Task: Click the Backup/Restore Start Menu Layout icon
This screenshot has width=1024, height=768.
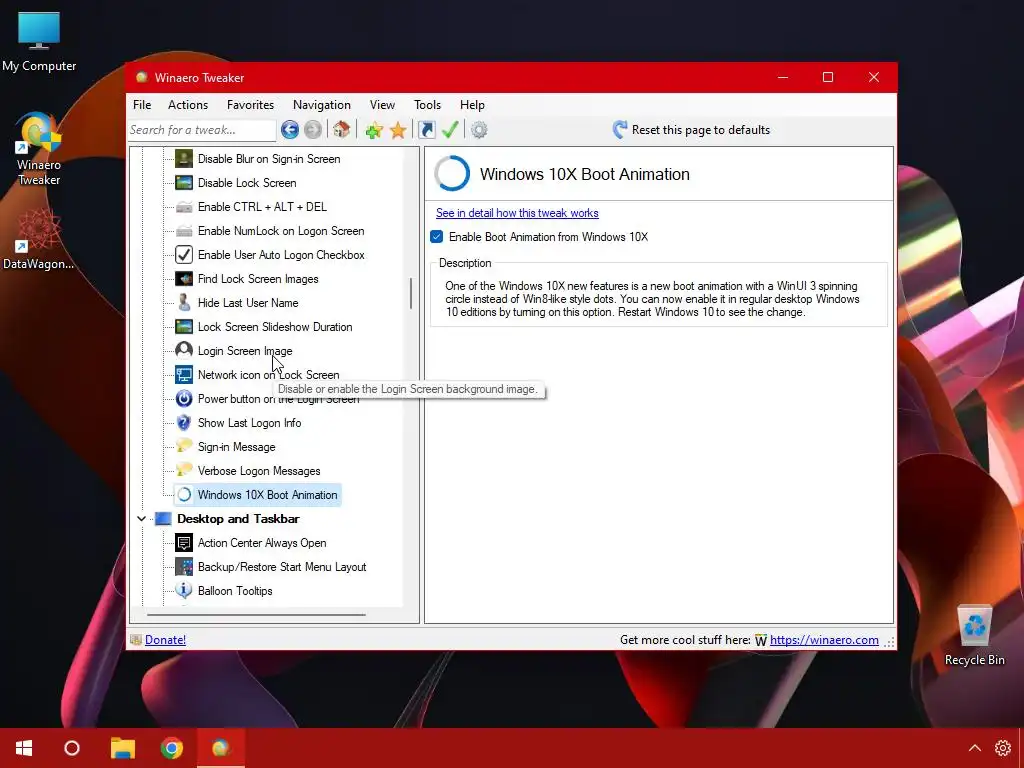Action: (184, 567)
